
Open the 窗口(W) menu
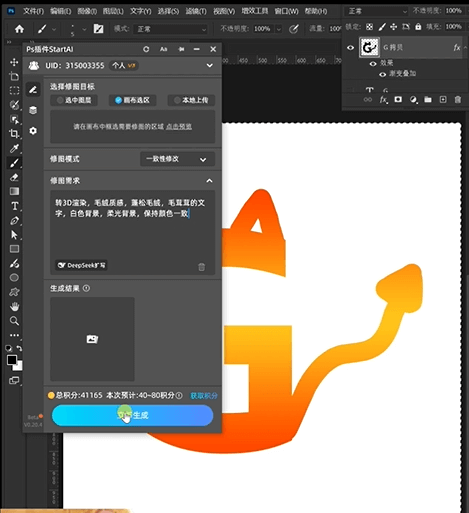click(x=286, y=11)
